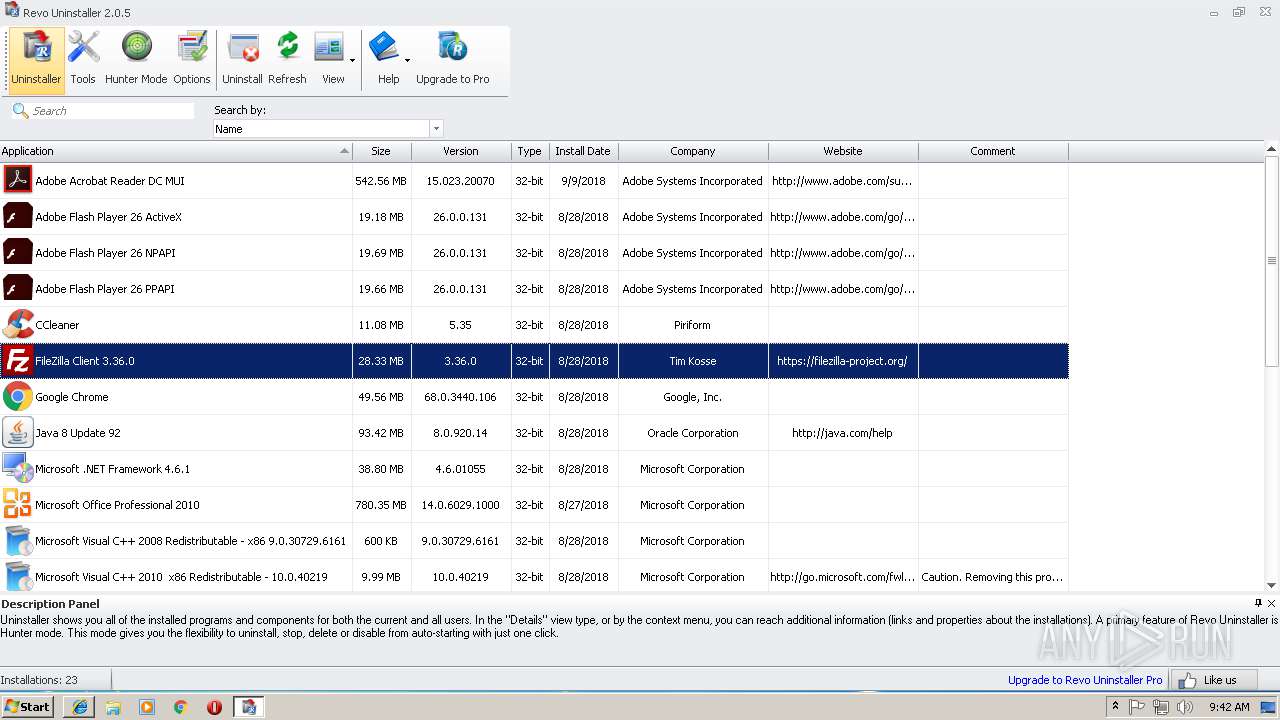
Task: Click the 8/27/2018 install date cell
Action: point(583,505)
